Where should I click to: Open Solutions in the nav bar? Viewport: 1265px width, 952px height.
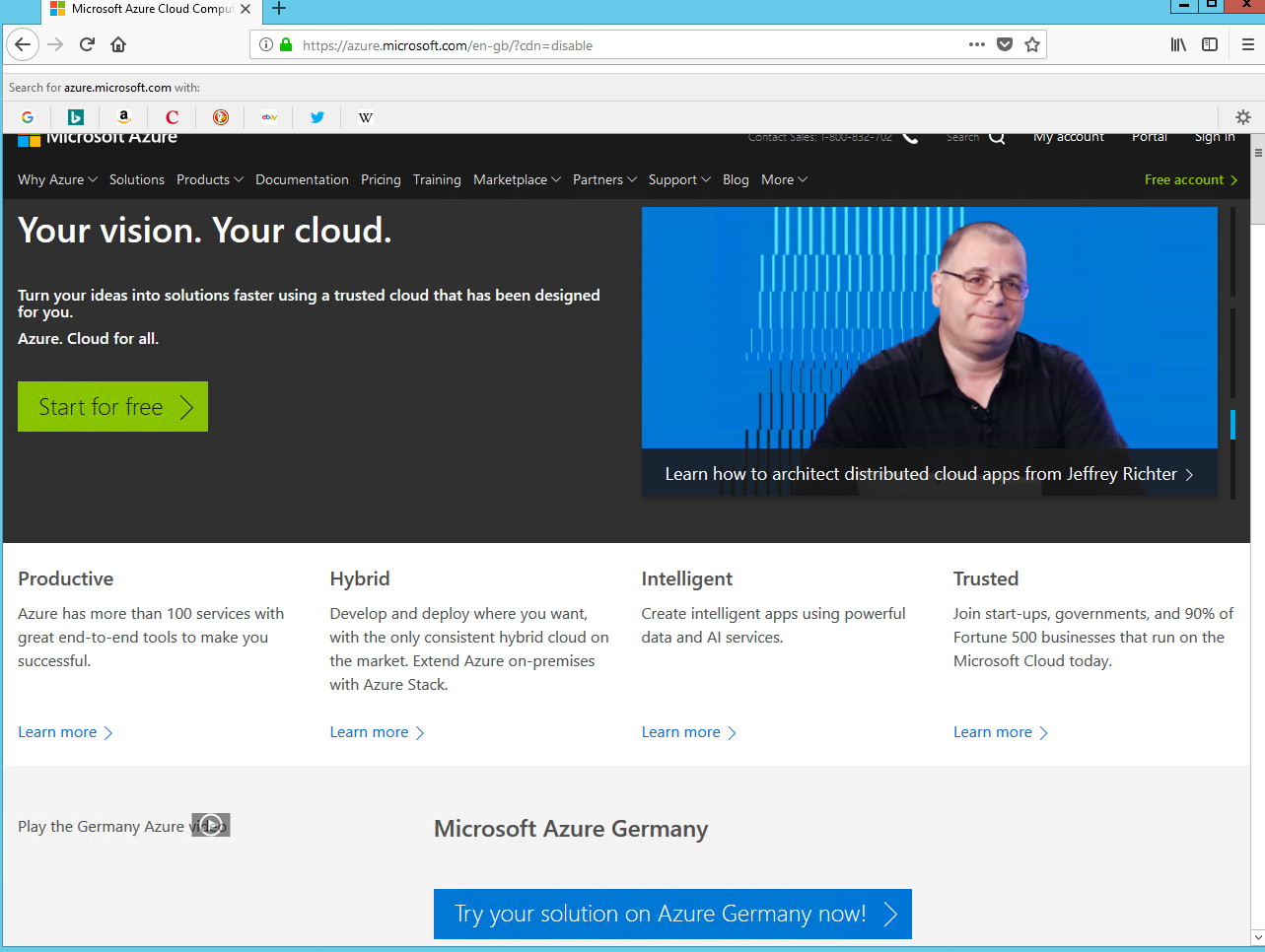[x=137, y=179]
